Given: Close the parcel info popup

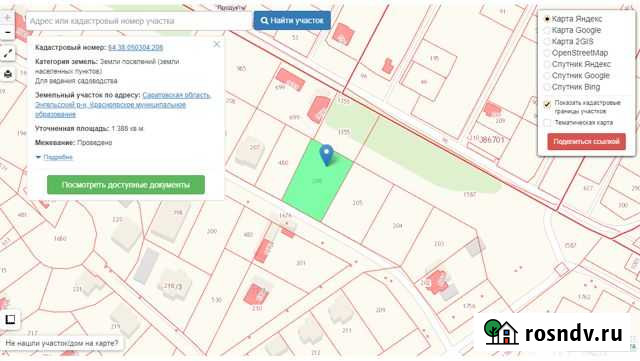Looking at the screenshot, I should pos(217,44).
